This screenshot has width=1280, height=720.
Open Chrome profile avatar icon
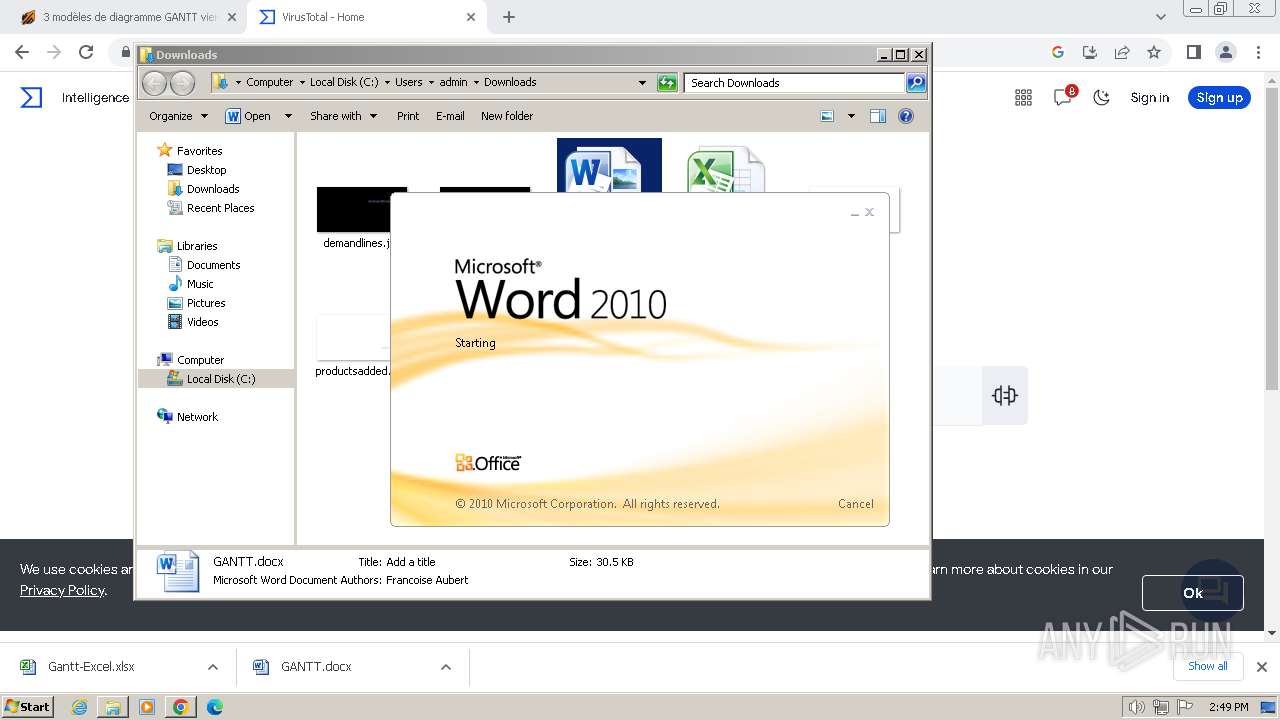click(x=1225, y=52)
